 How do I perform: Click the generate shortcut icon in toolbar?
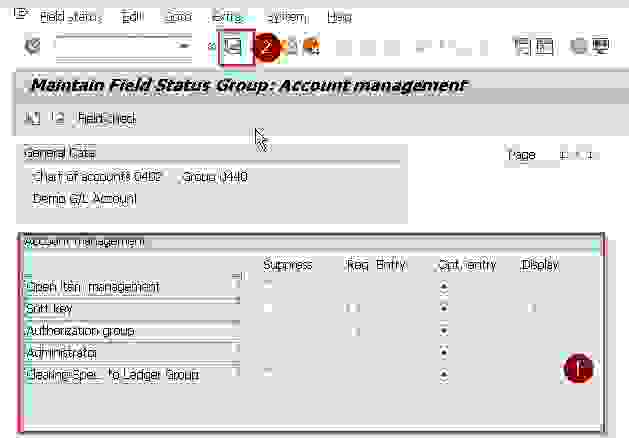coord(544,47)
